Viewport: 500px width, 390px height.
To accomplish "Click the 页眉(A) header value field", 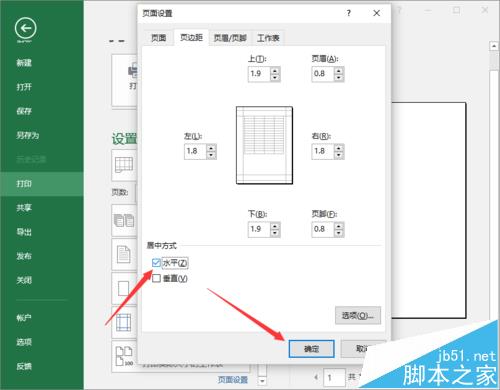I will [x=322, y=74].
